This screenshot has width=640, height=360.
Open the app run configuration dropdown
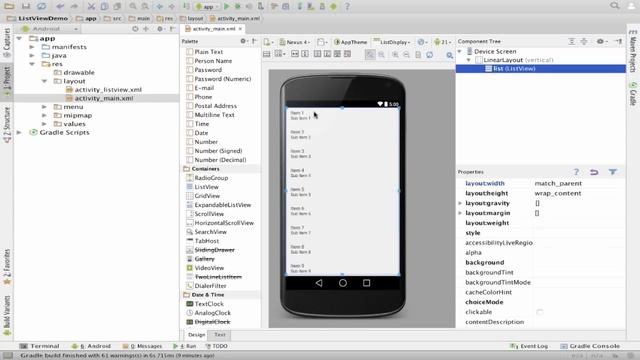pos(207,7)
